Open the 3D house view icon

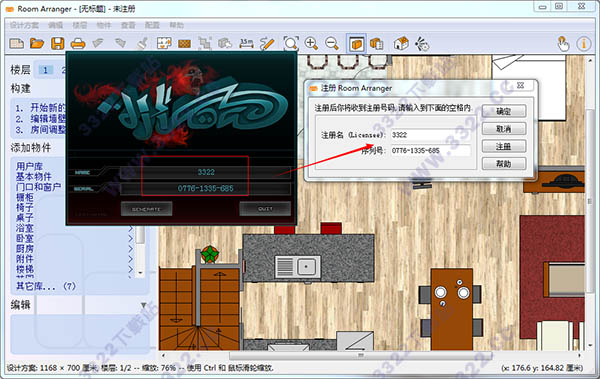(401, 43)
